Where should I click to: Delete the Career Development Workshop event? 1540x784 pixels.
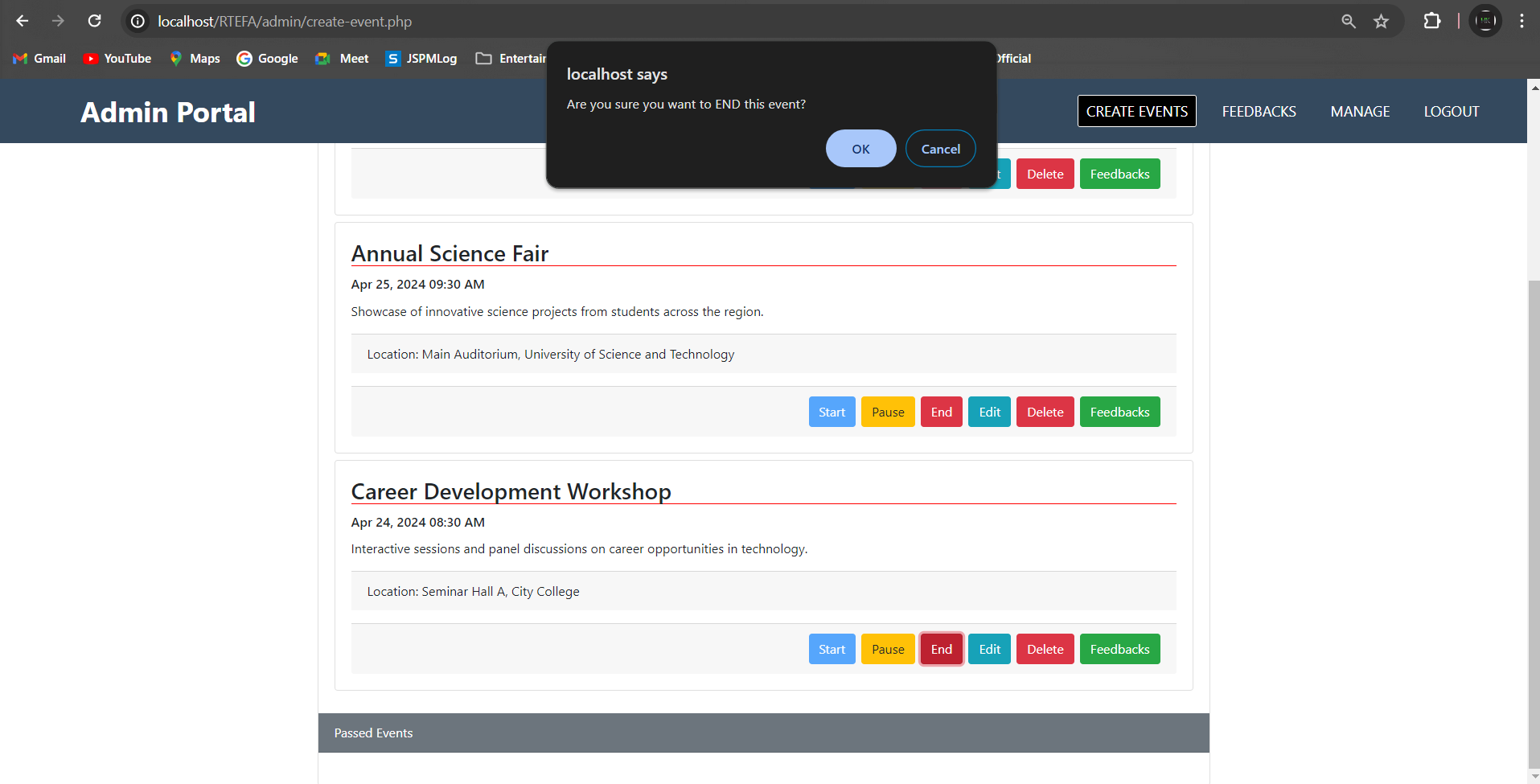[1045, 649]
